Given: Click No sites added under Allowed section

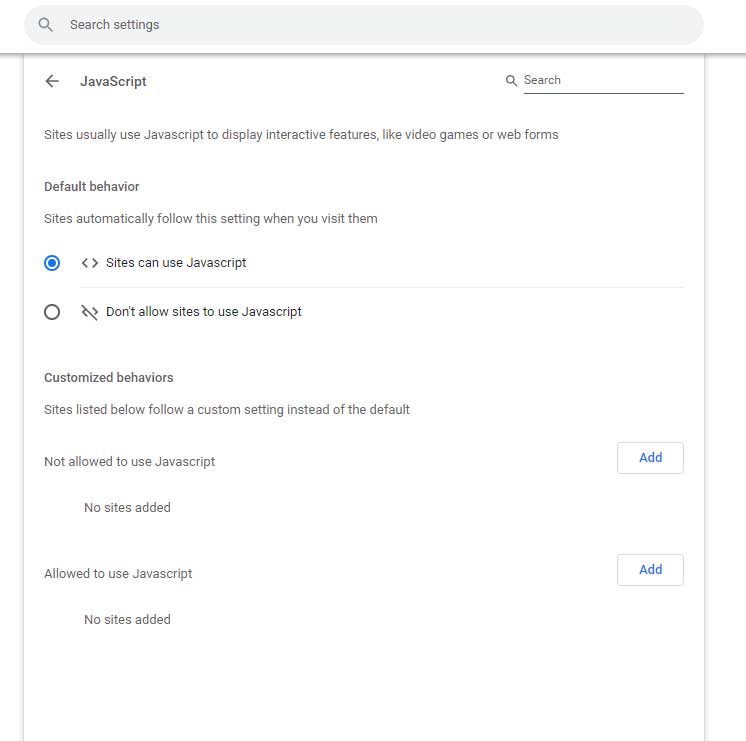Looking at the screenshot, I should 127,619.
